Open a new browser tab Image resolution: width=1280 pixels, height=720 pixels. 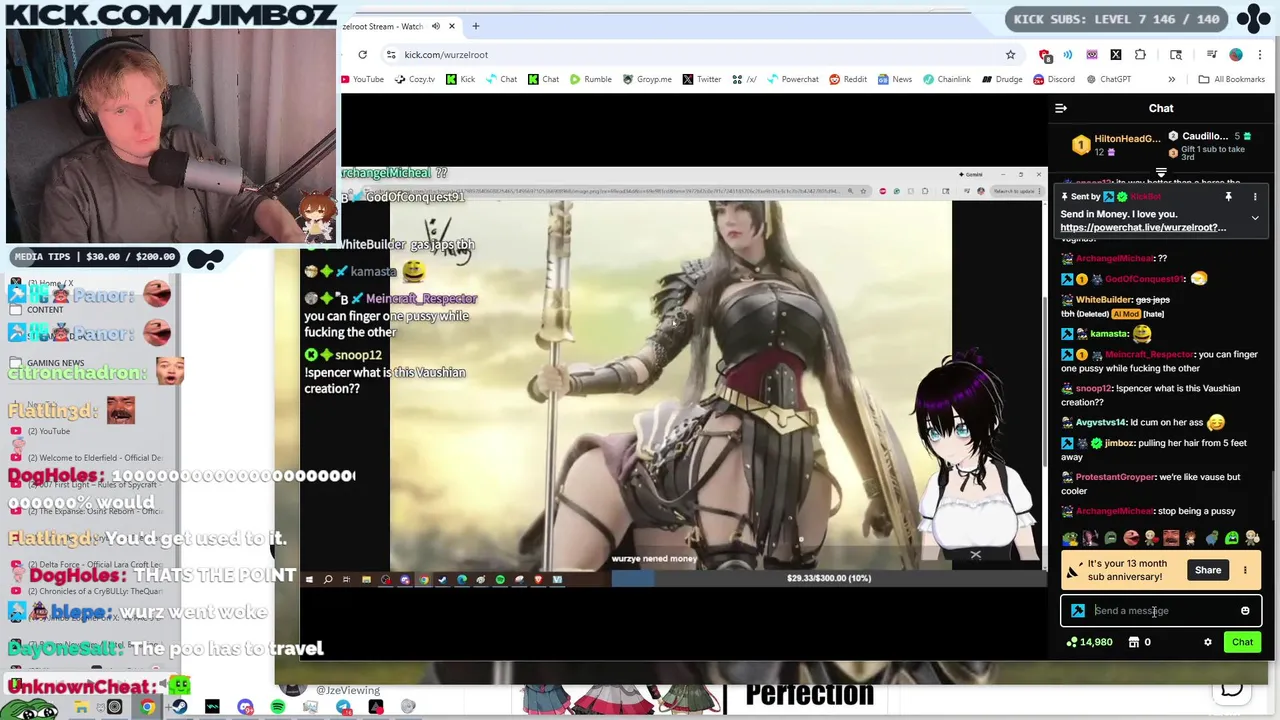(476, 26)
